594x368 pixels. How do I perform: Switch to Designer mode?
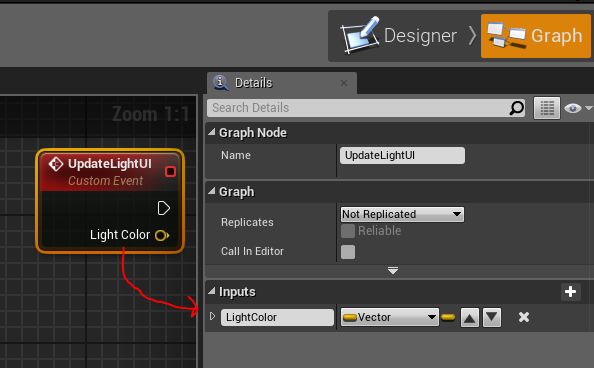399,36
